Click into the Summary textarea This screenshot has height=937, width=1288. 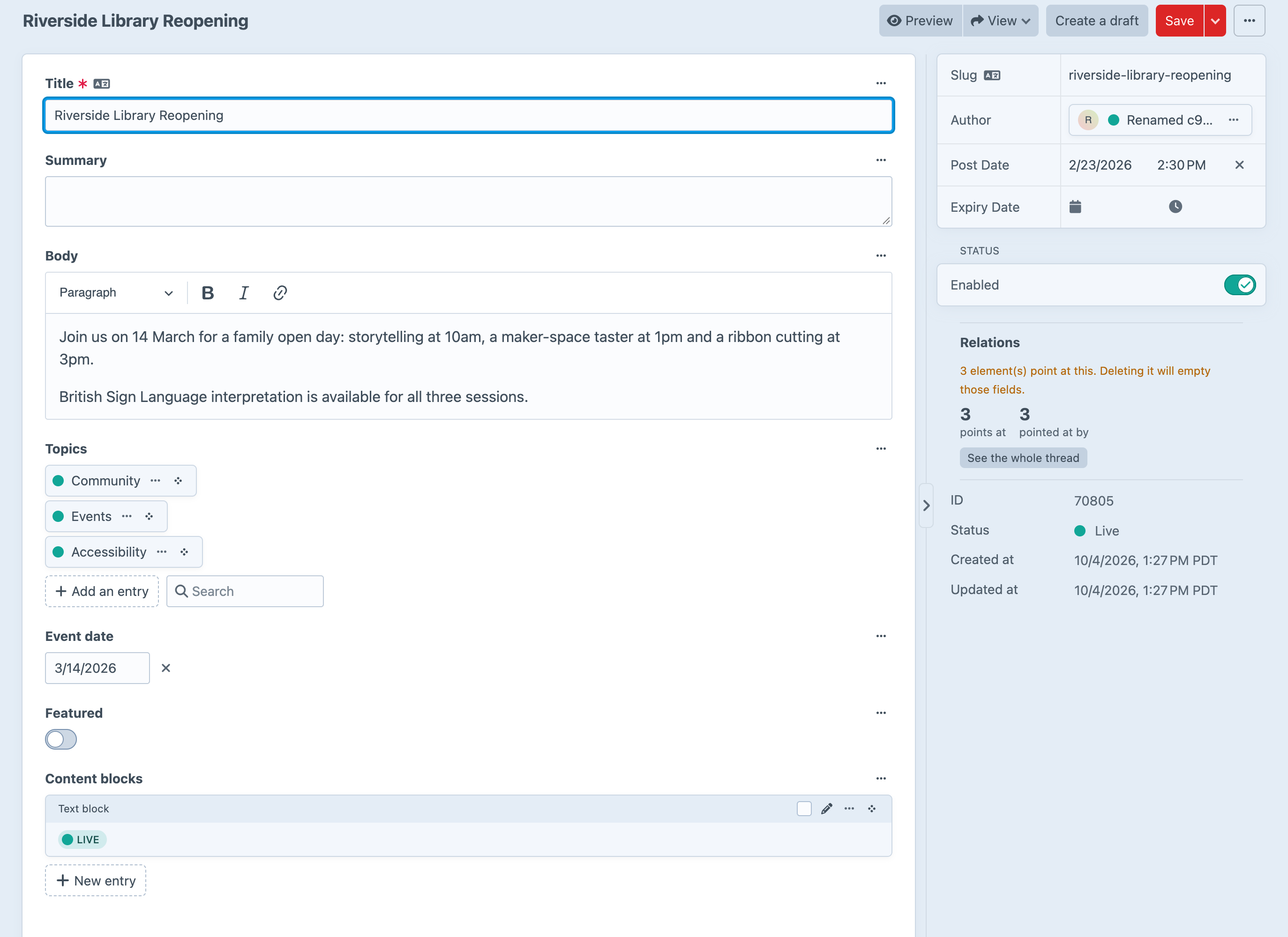pos(469,201)
